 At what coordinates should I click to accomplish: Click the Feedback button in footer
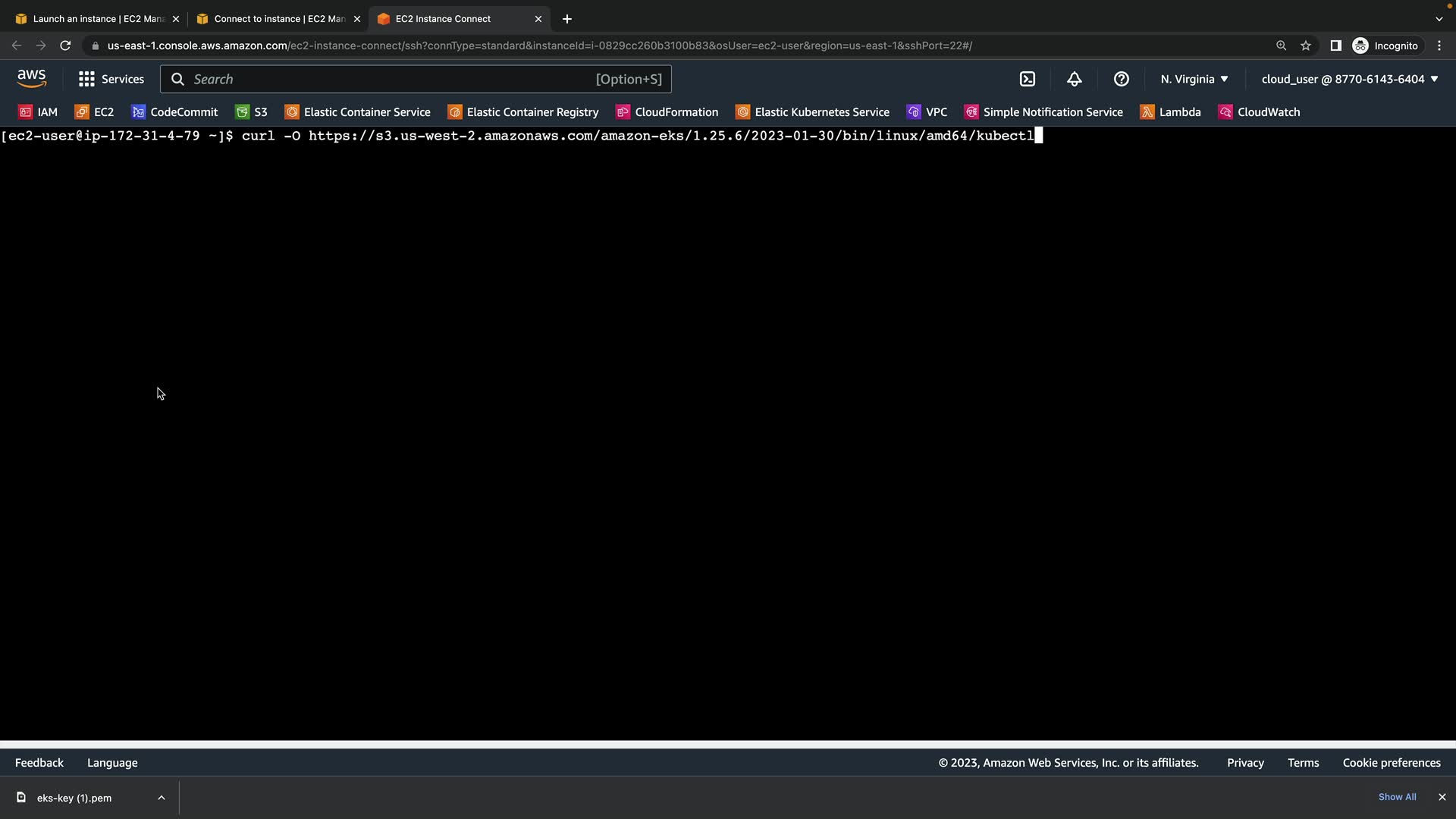coord(39,763)
